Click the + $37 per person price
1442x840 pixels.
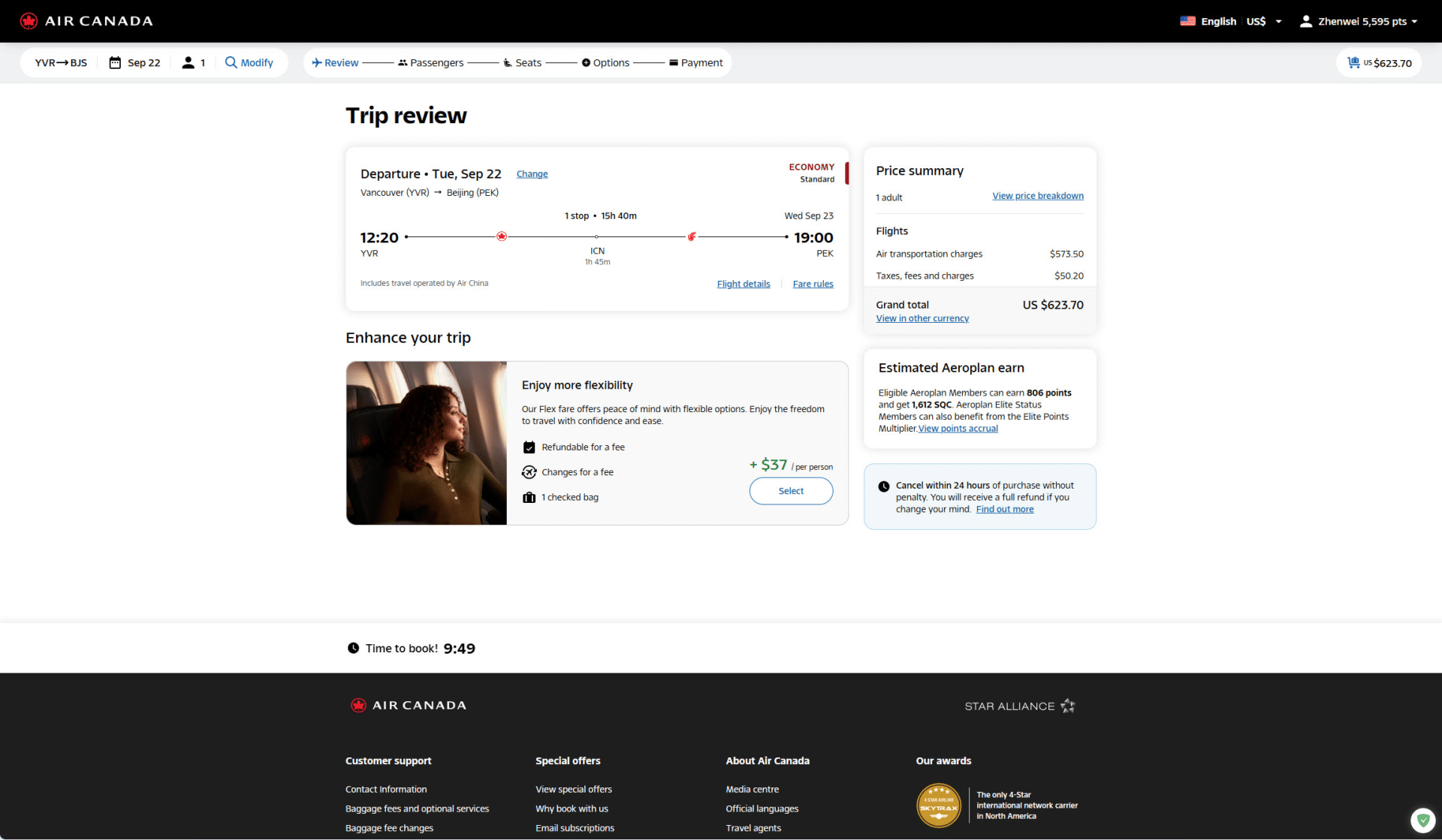click(x=791, y=465)
